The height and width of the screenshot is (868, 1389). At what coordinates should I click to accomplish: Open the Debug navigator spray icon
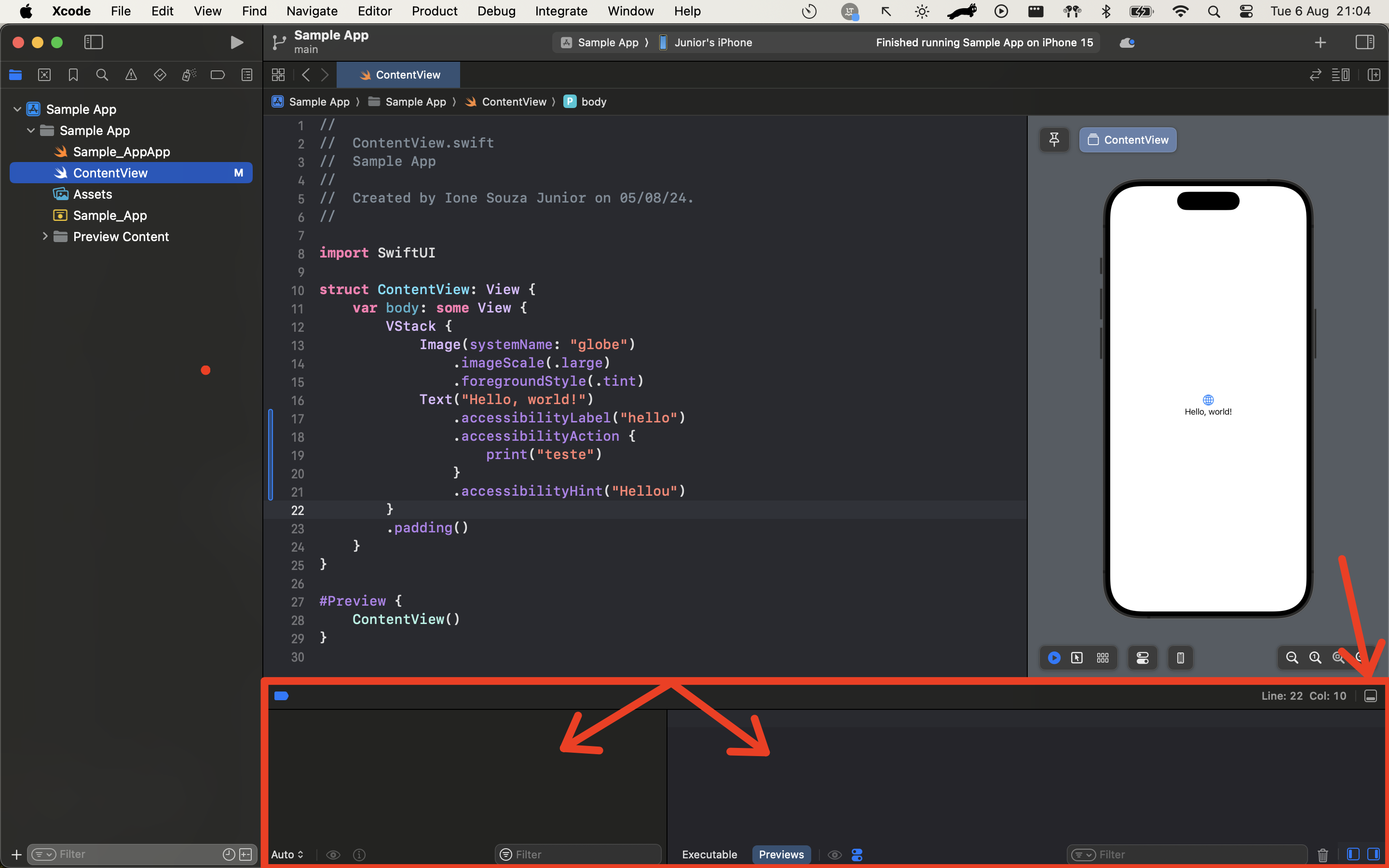coord(189,75)
